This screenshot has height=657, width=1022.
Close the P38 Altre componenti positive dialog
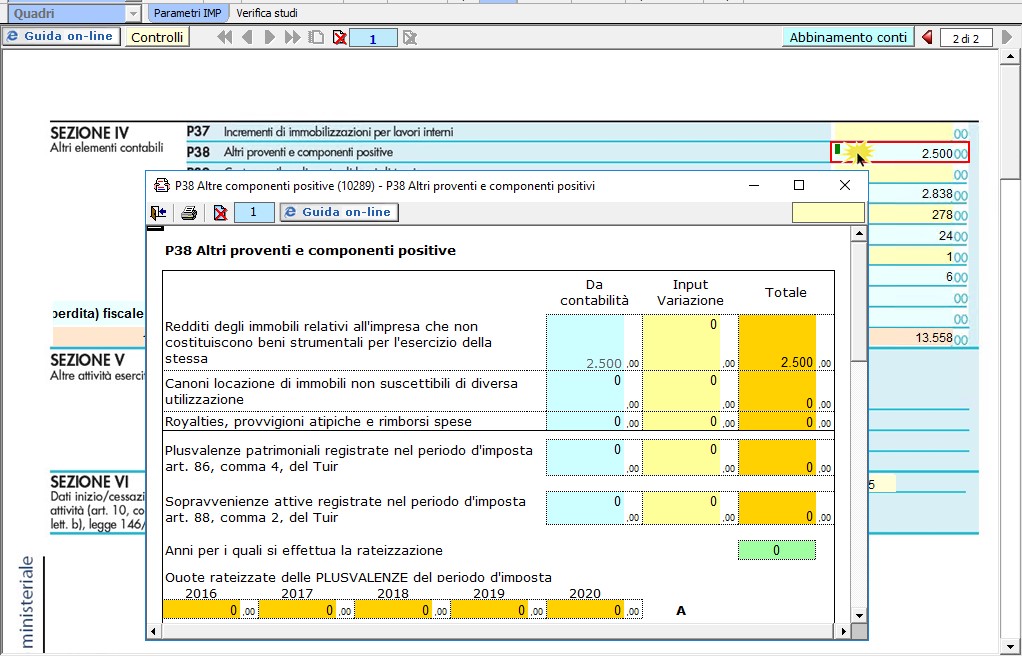[845, 185]
